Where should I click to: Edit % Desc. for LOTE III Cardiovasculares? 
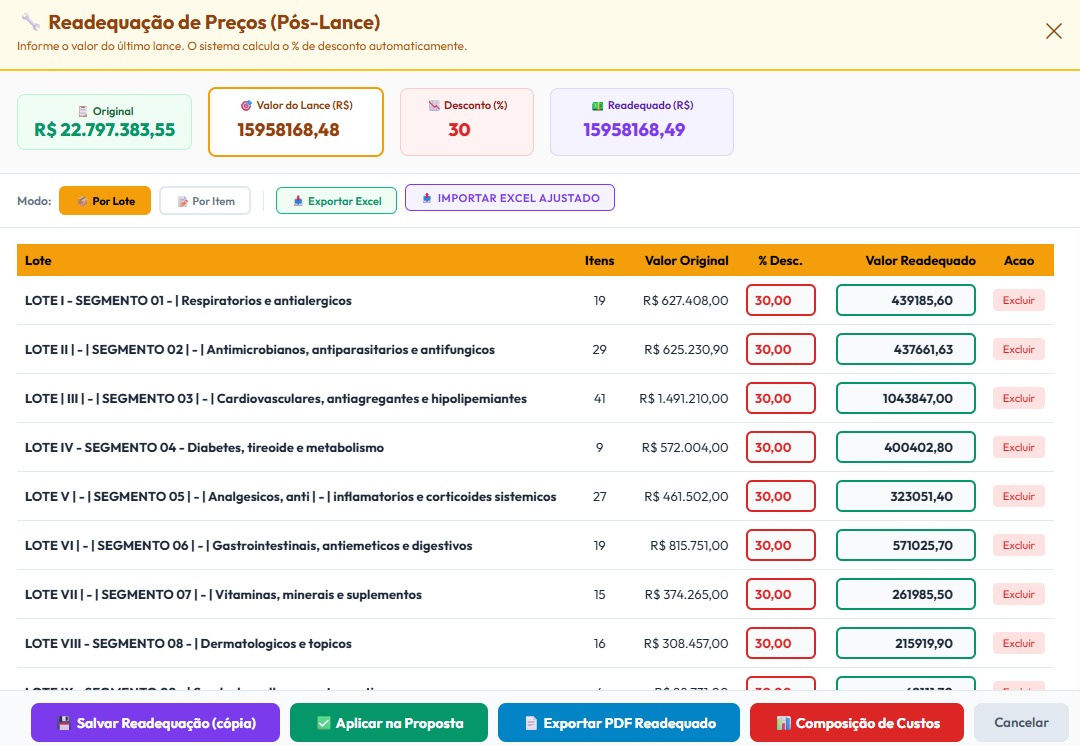point(780,398)
